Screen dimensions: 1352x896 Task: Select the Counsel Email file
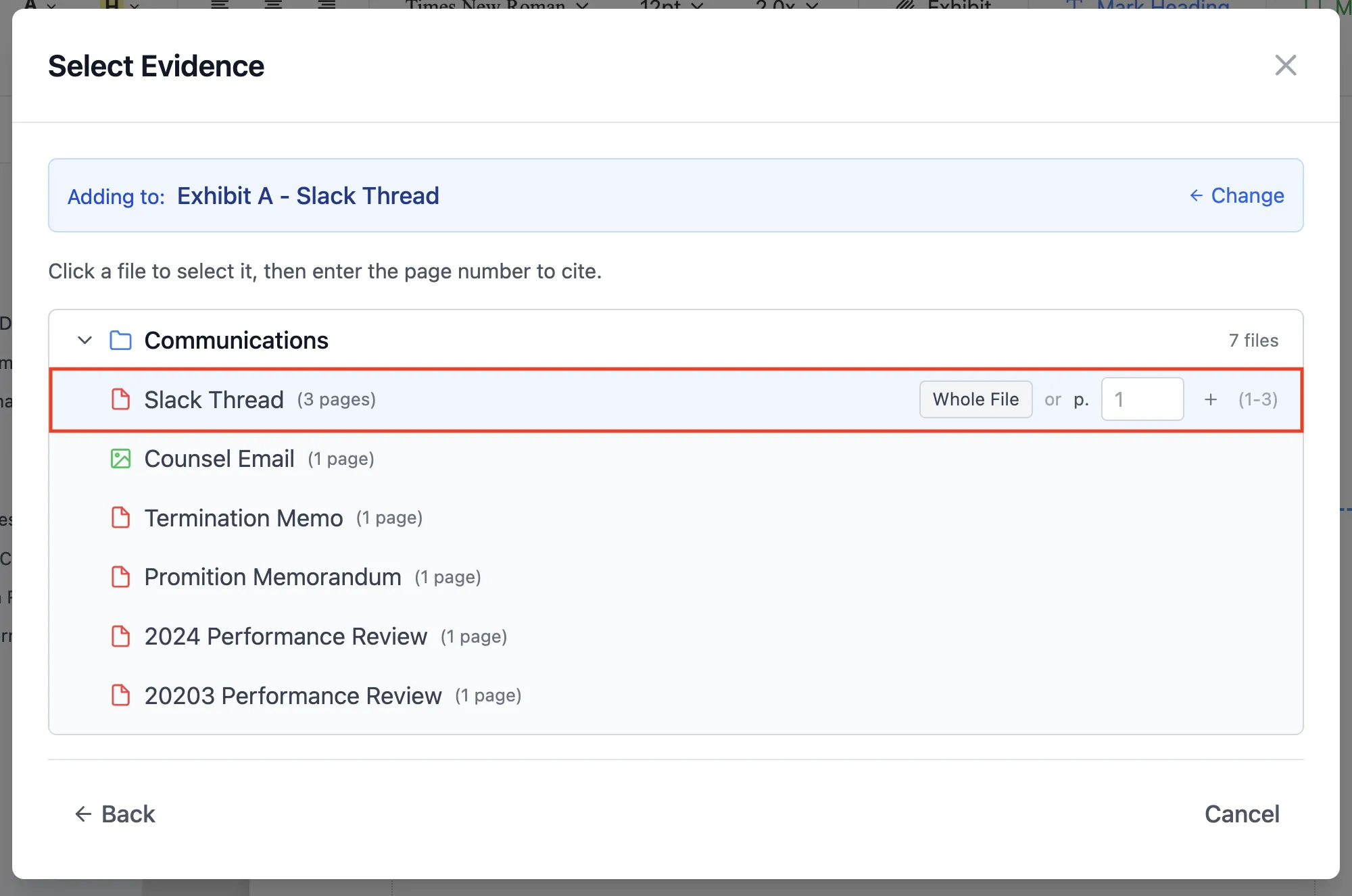pos(676,459)
